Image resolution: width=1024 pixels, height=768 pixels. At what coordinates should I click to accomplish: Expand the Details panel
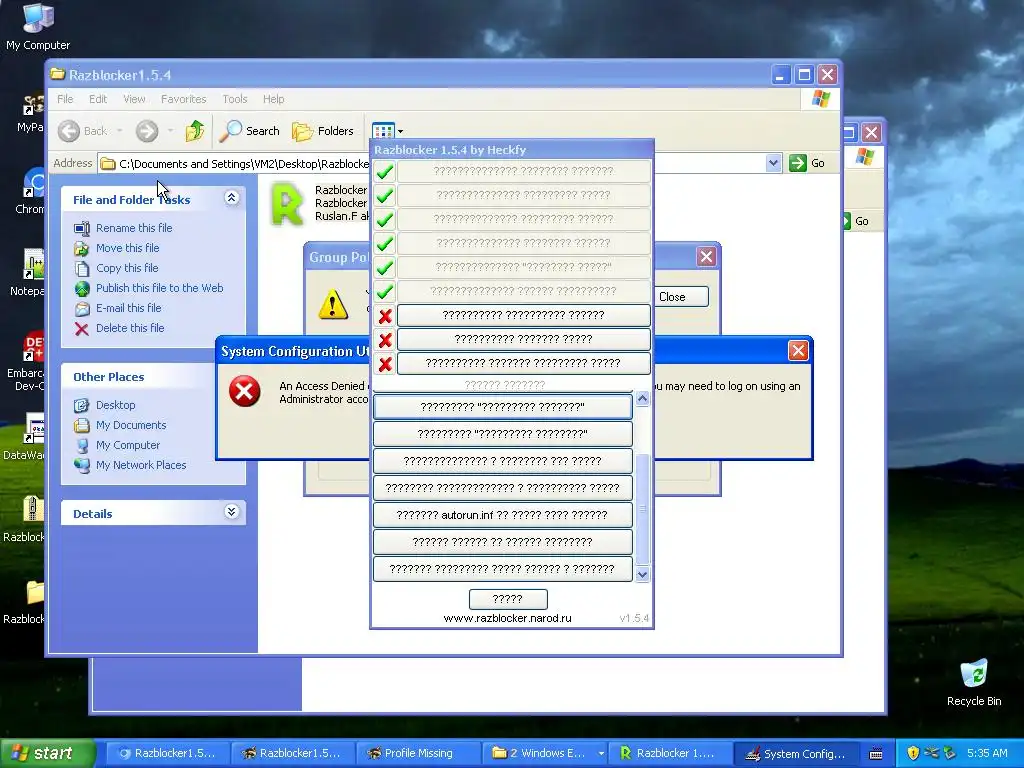(232, 511)
